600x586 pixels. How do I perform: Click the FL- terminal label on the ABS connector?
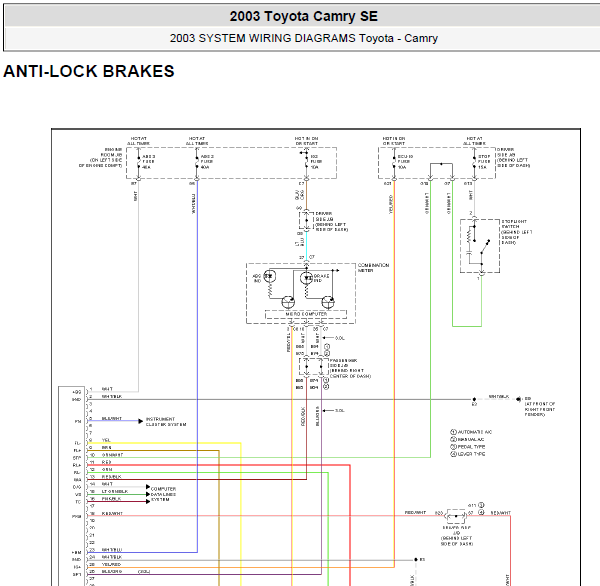[77, 443]
